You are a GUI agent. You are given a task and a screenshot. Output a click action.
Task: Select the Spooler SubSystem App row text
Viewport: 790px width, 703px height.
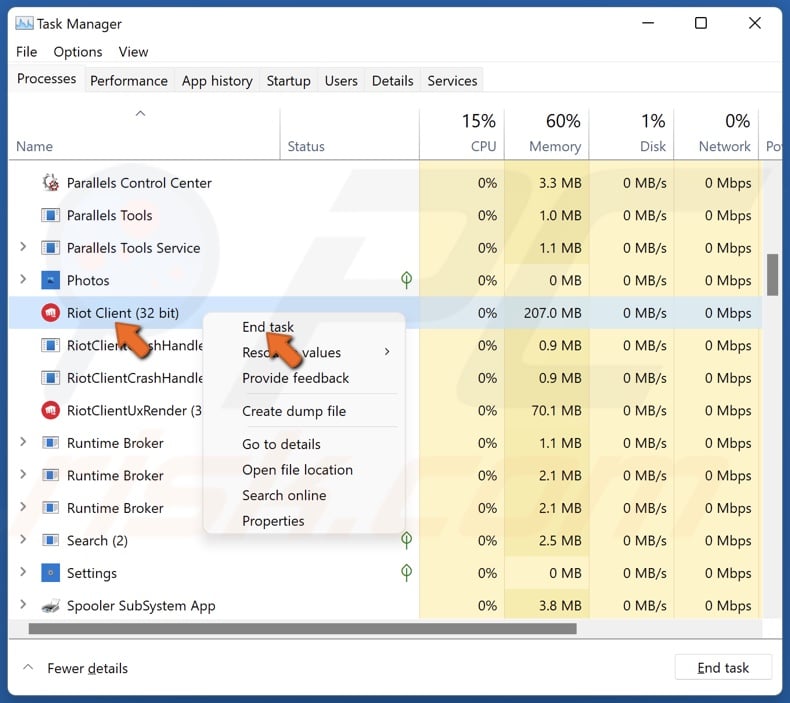click(141, 606)
